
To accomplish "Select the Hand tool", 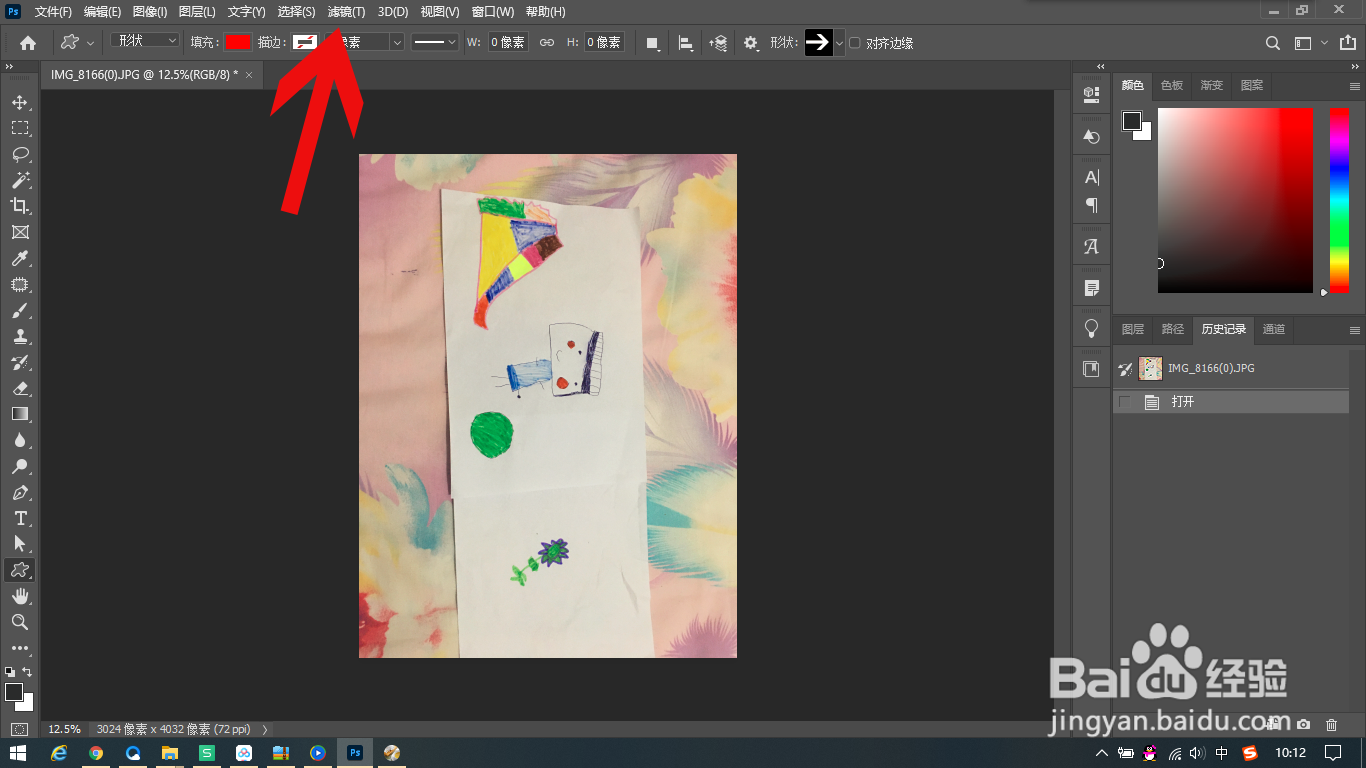I will click(20, 596).
